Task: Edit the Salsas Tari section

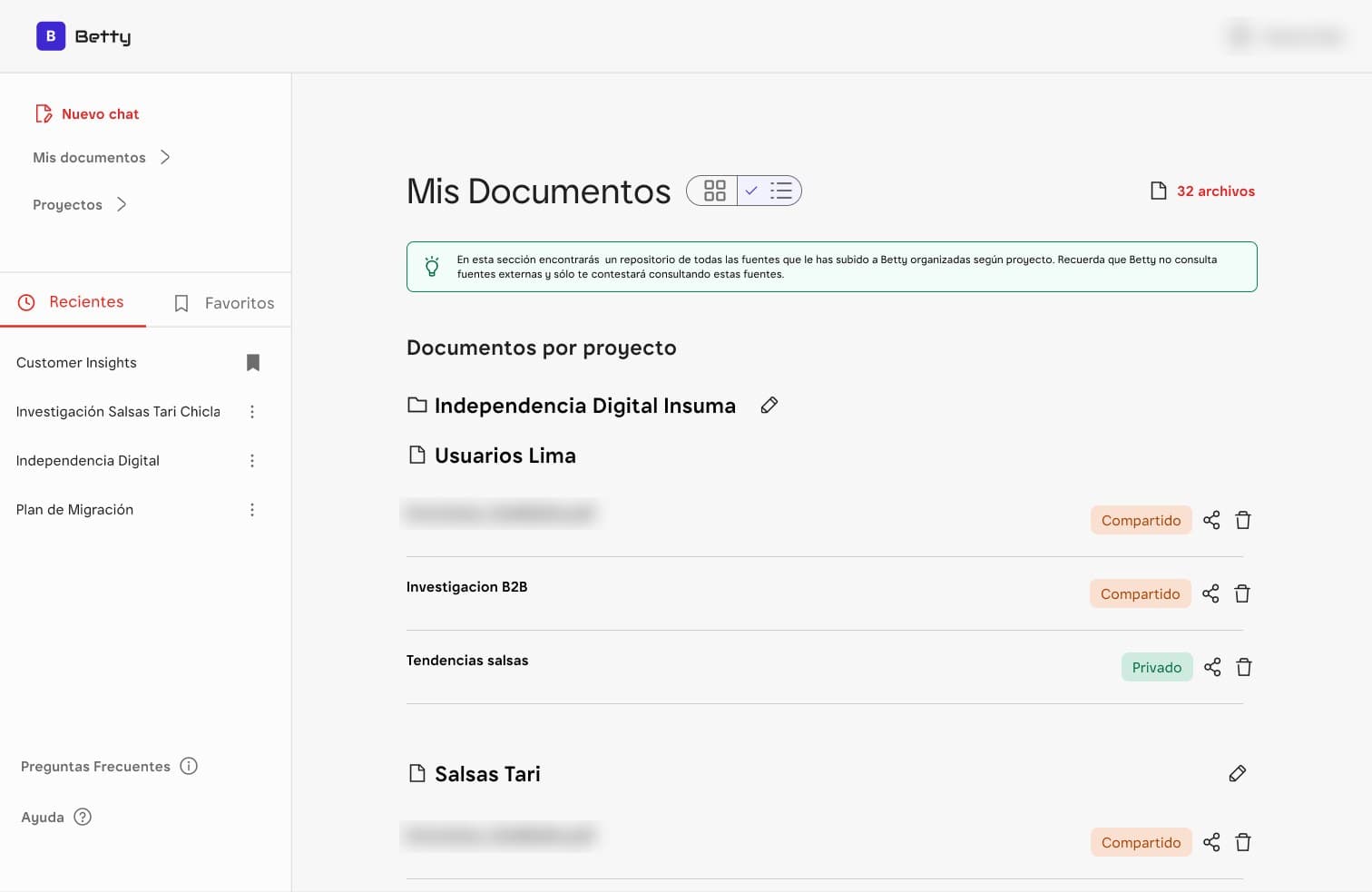Action: click(x=1238, y=773)
